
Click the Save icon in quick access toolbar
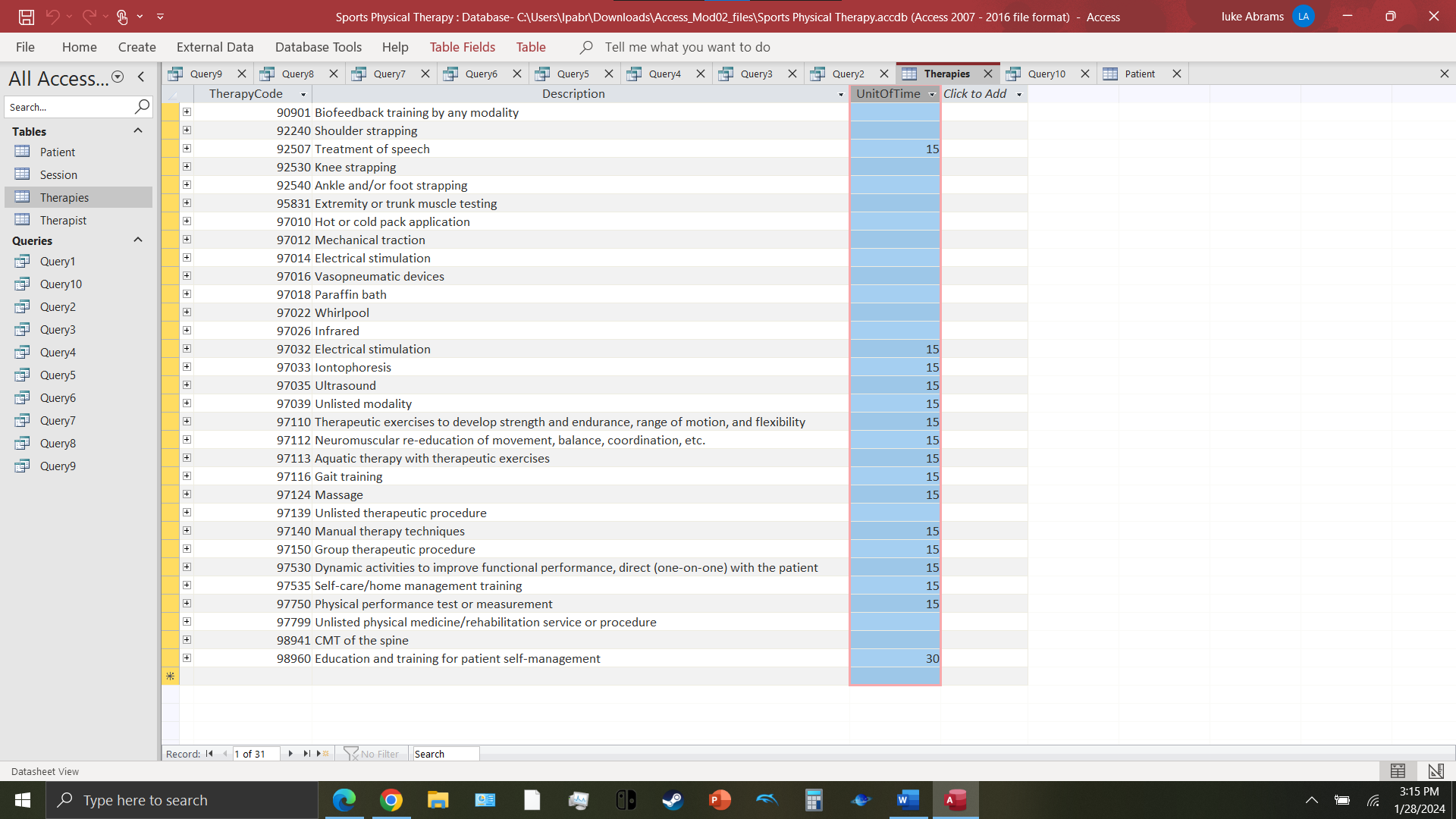pyautogui.click(x=27, y=17)
